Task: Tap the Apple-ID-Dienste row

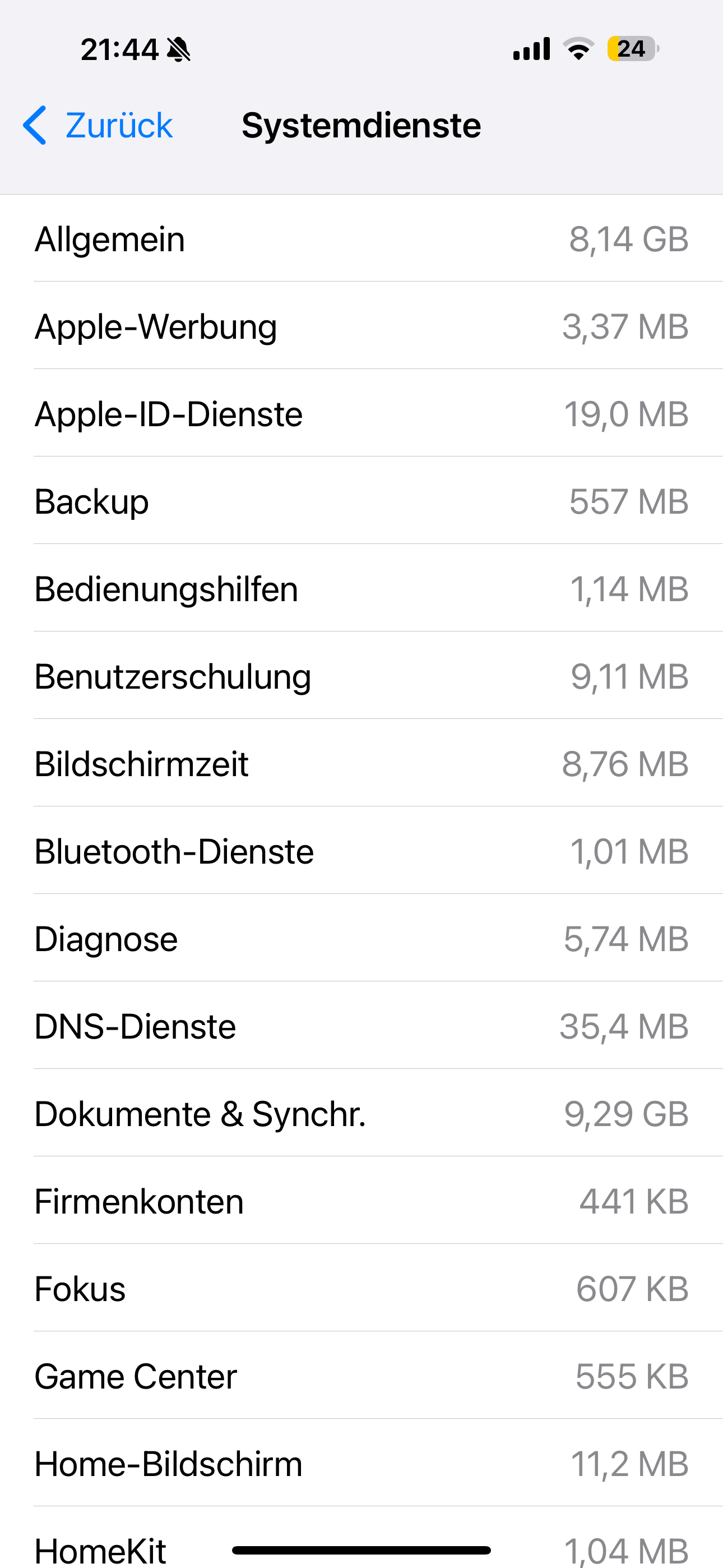Action: click(x=361, y=414)
